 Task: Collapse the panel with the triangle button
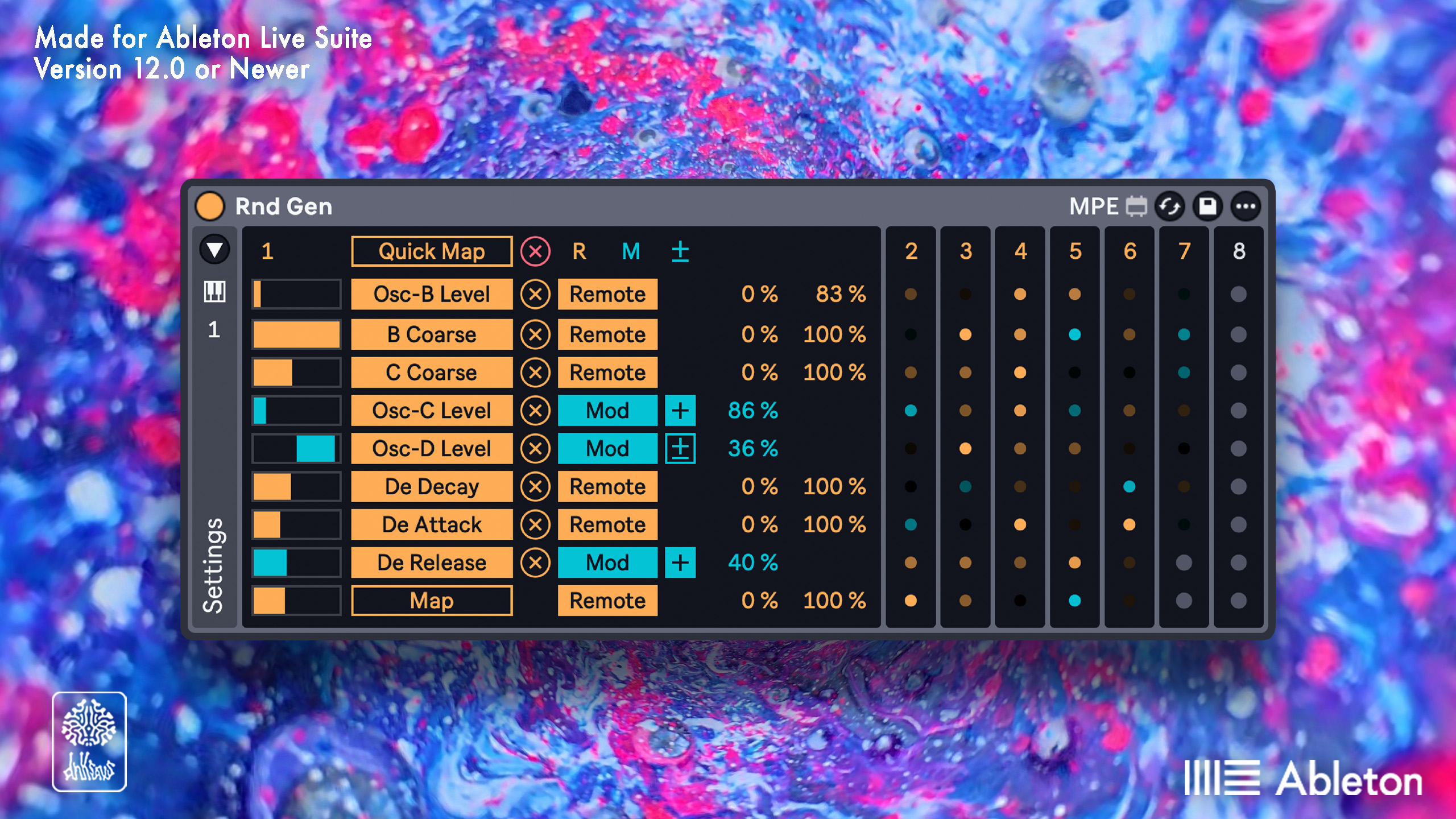214,250
